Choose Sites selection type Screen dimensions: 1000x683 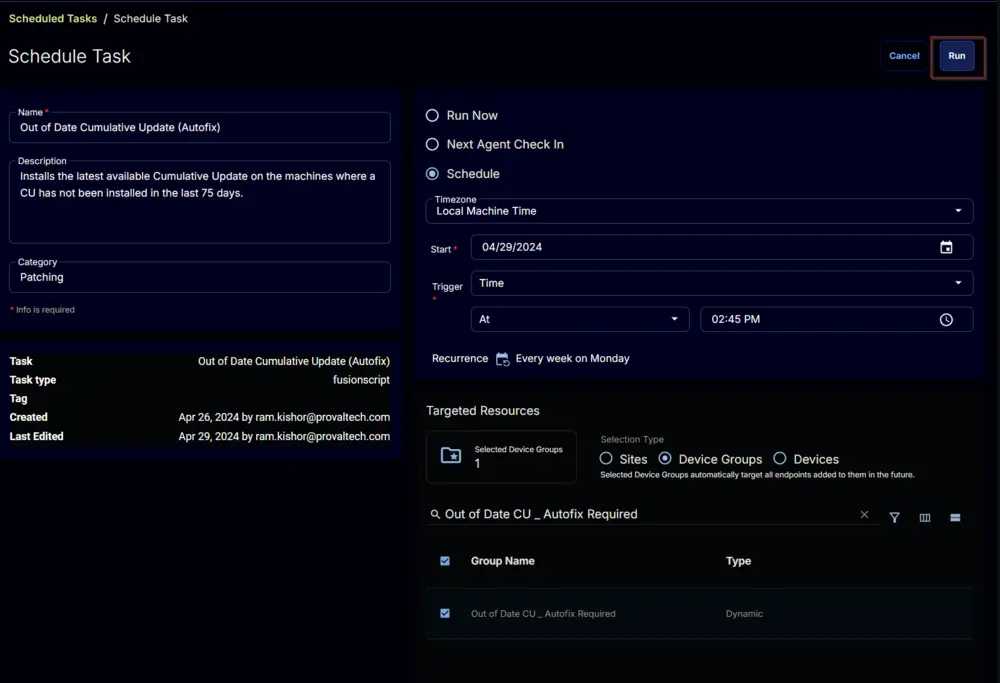point(606,459)
